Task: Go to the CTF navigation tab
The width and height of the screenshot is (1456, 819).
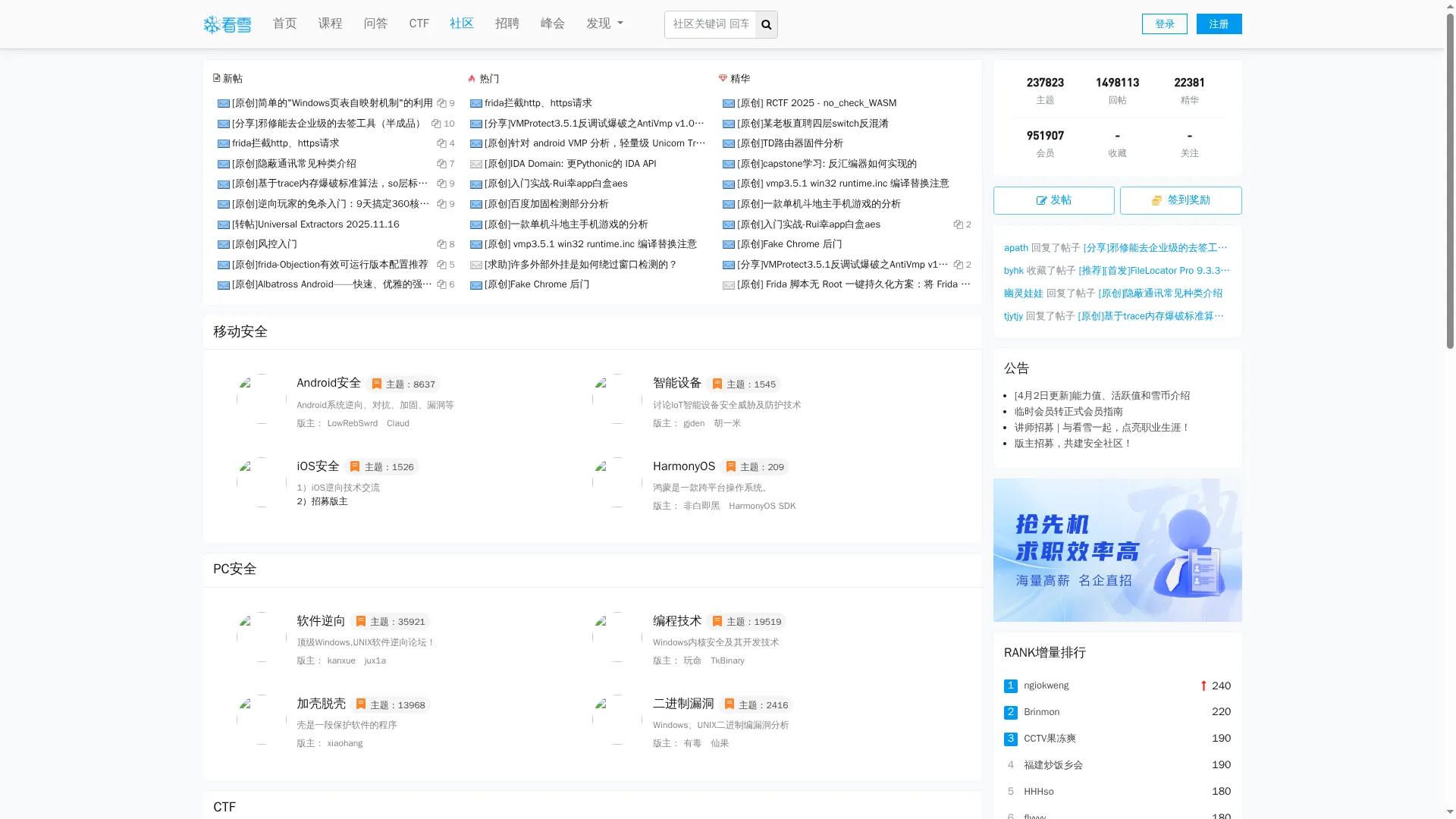Action: tap(419, 24)
